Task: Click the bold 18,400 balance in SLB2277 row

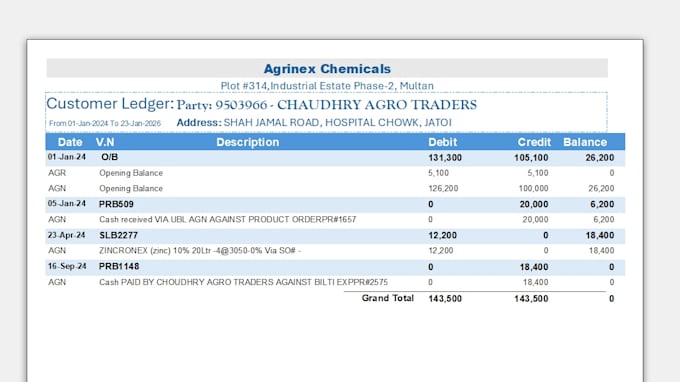Action: [x=600, y=235]
